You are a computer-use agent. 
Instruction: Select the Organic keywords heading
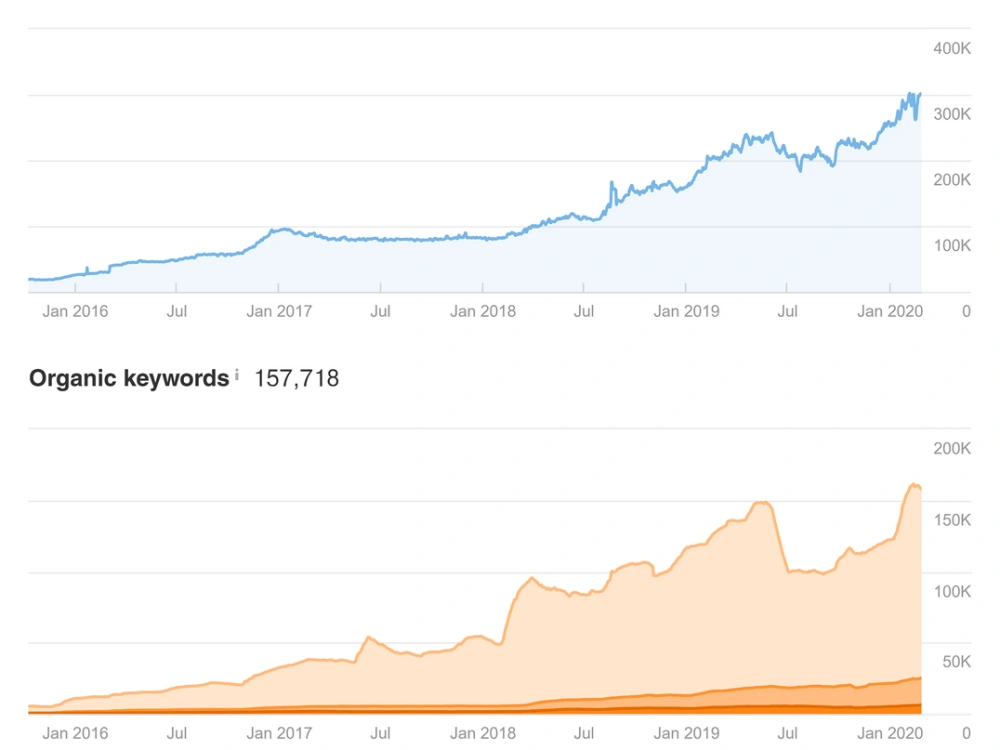tap(129, 378)
